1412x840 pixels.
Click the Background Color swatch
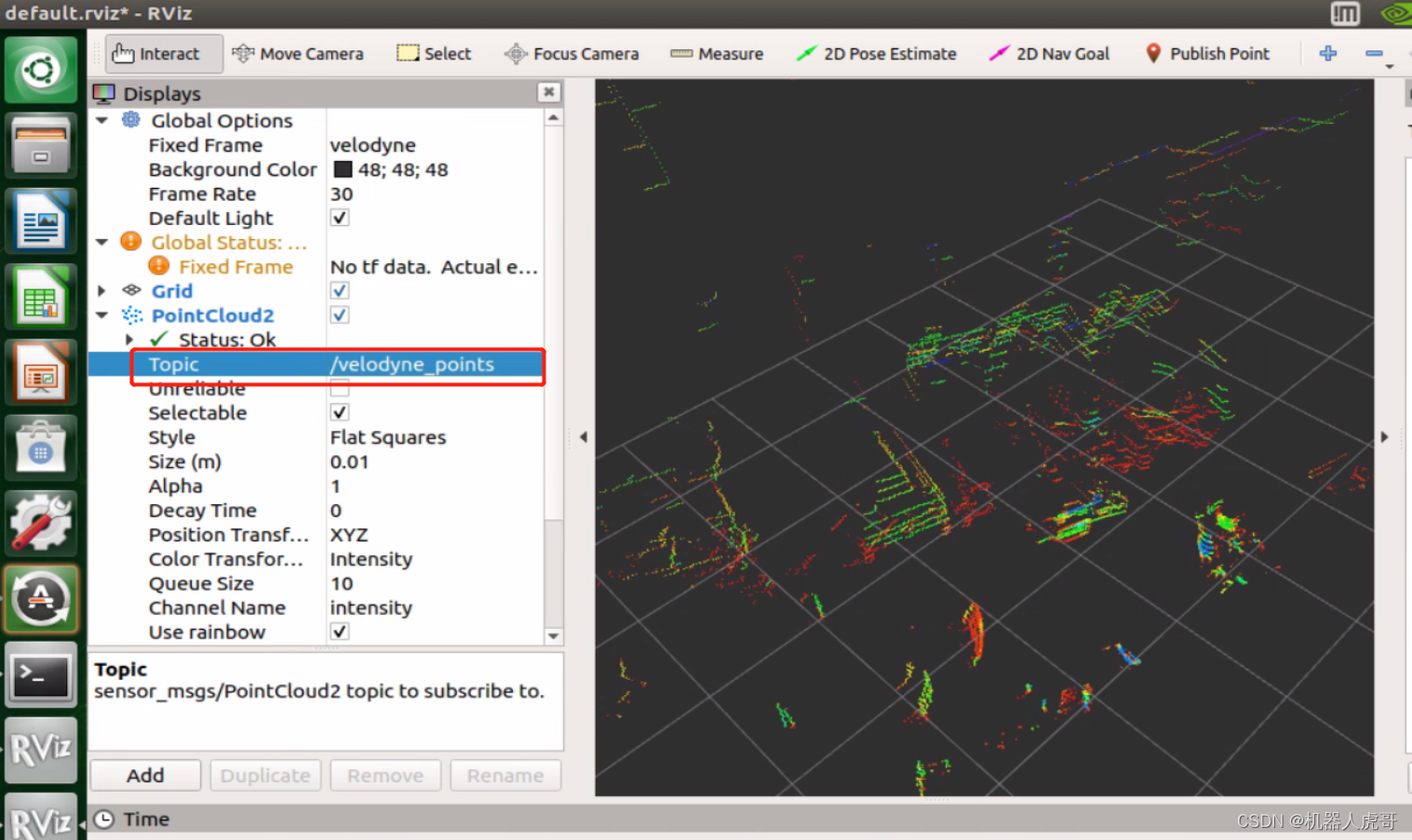343,169
